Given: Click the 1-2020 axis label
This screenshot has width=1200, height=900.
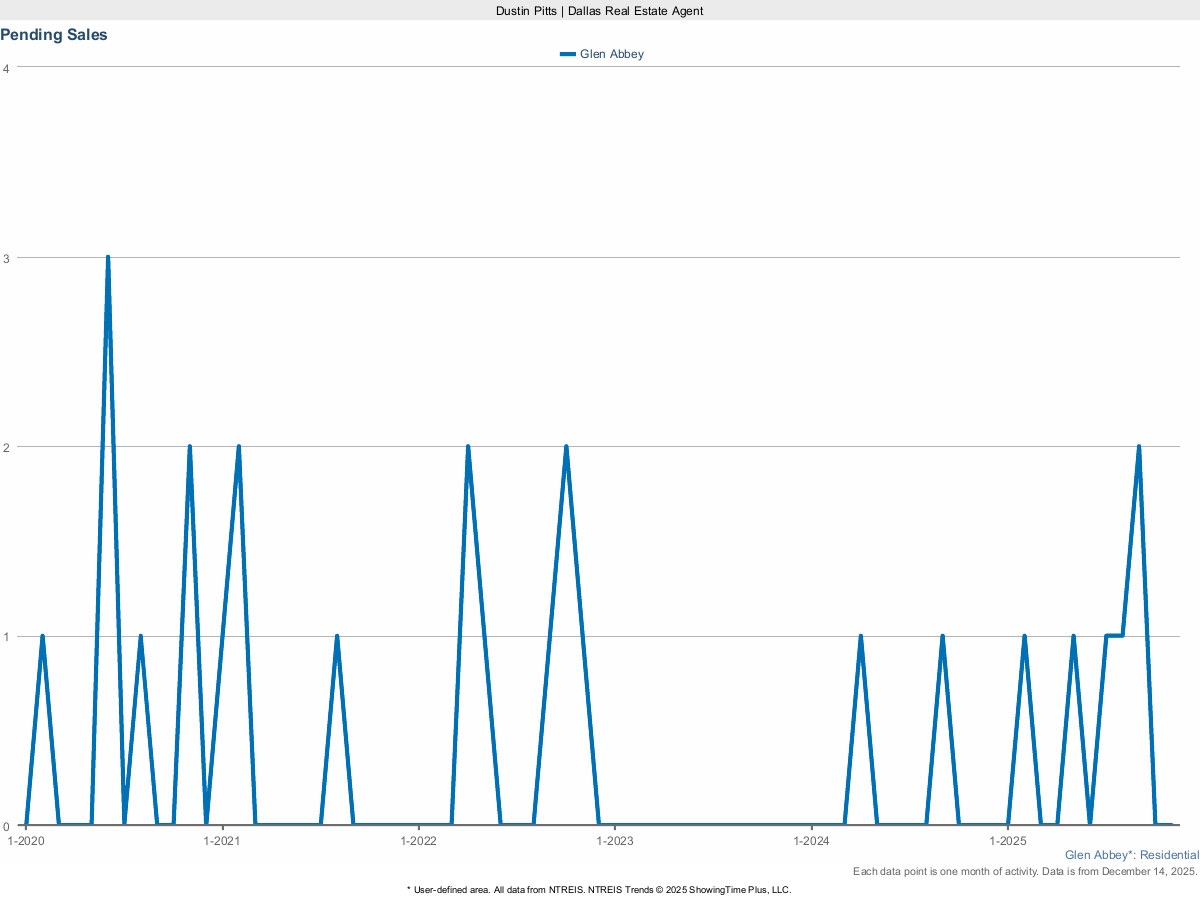Looking at the screenshot, I should (x=25, y=841).
